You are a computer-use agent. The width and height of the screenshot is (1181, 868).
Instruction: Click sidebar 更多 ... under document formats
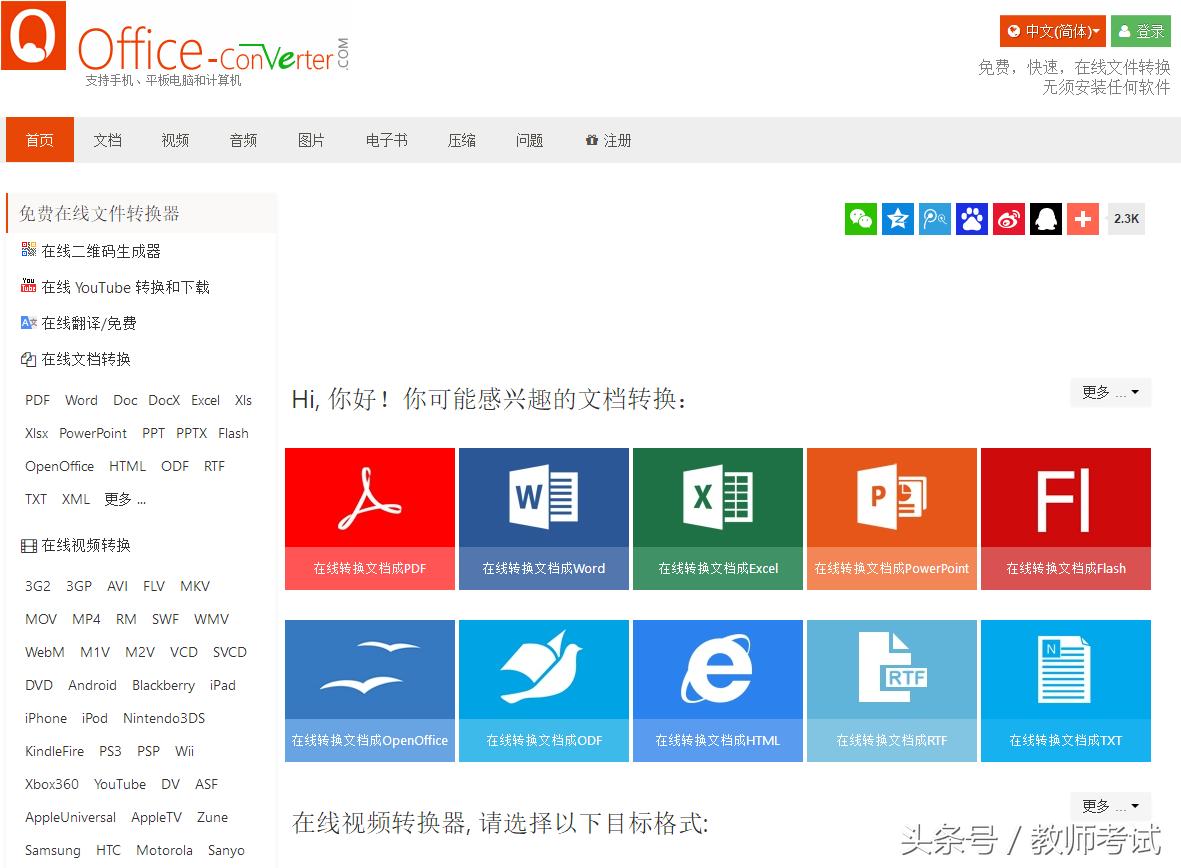point(125,500)
